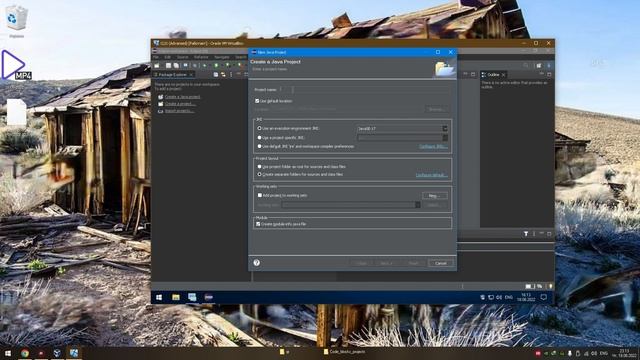Open the Working sets combo box
Viewport: 640px width, 360px height.
pyautogui.click(x=351, y=205)
